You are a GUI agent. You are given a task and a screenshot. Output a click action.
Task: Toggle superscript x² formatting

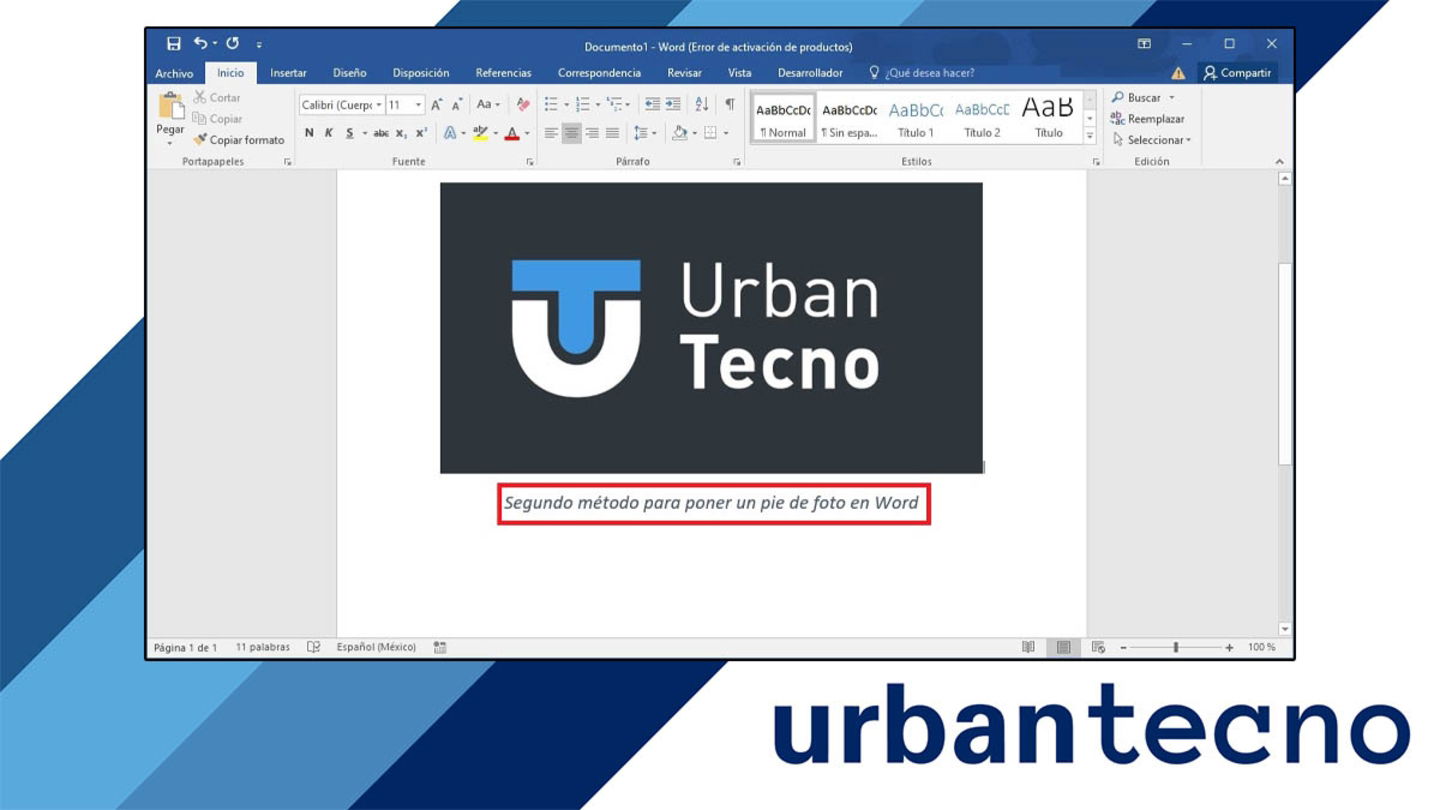[x=421, y=133]
